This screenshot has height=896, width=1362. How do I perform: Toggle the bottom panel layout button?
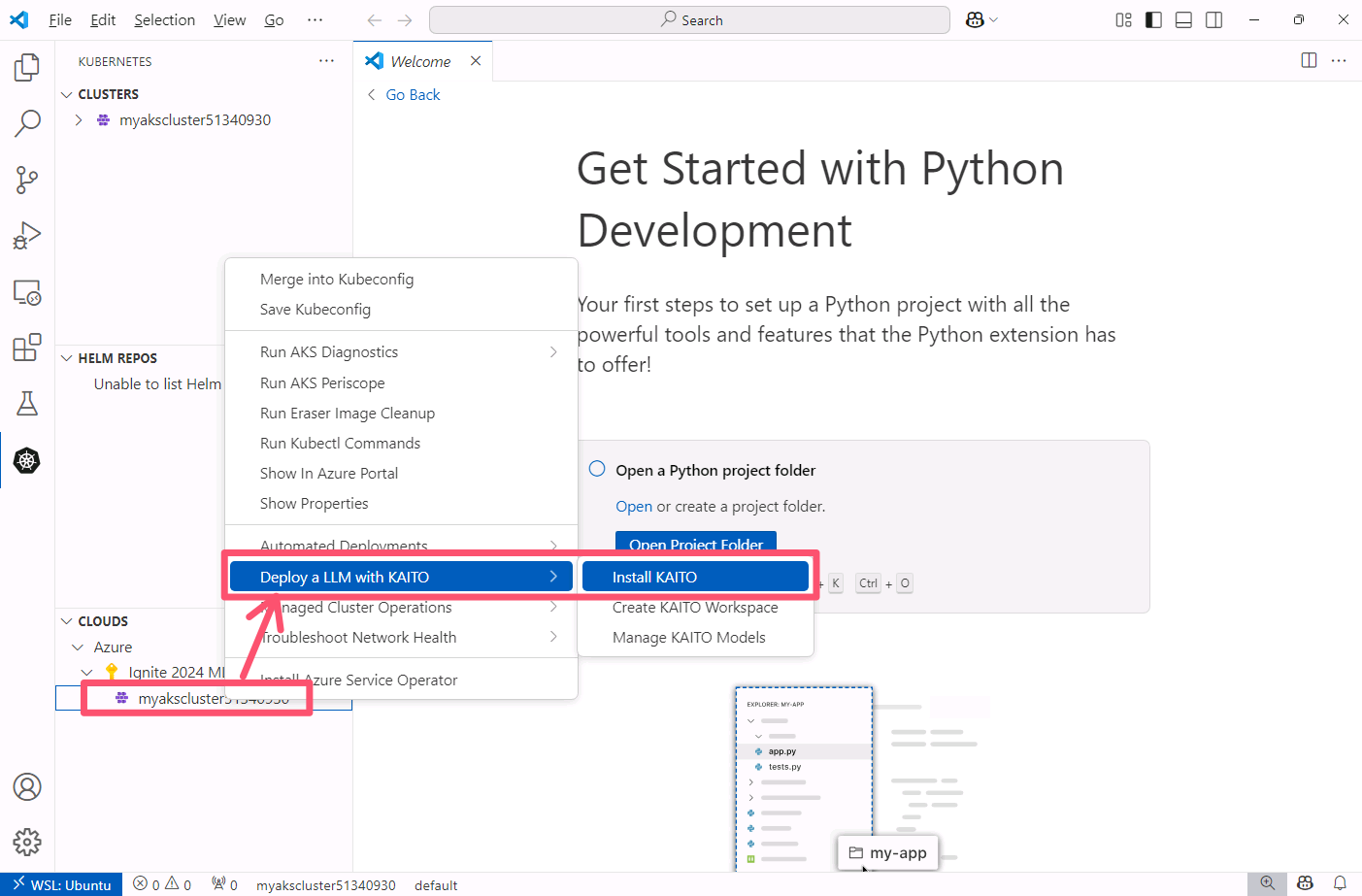tap(1183, 20)
